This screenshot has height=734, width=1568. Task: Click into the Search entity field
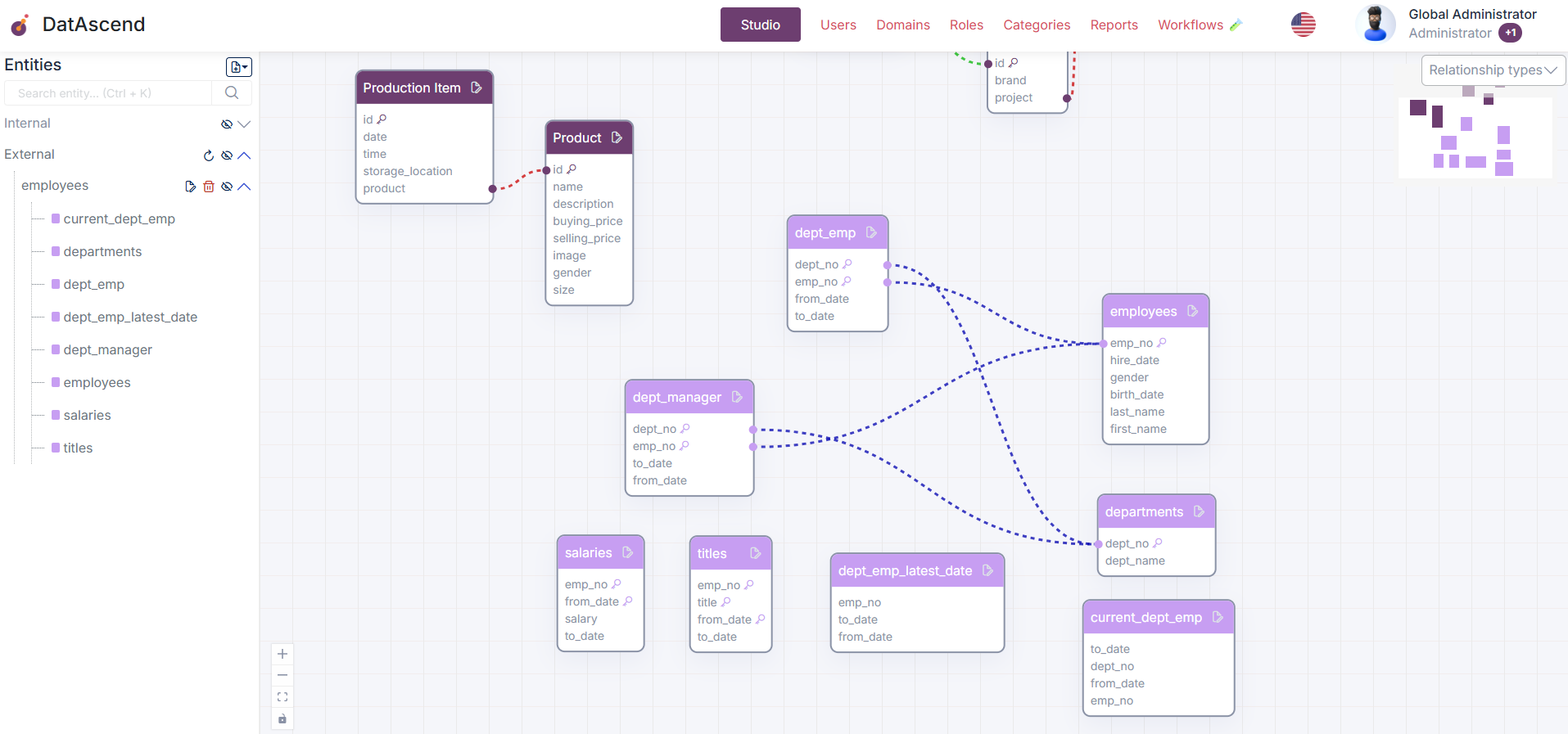(108, 93)
